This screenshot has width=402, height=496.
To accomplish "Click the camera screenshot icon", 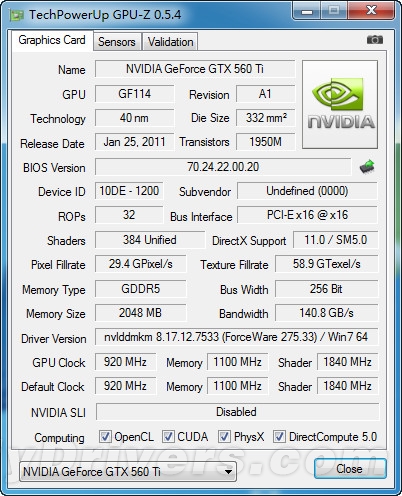I will [375, 40].
